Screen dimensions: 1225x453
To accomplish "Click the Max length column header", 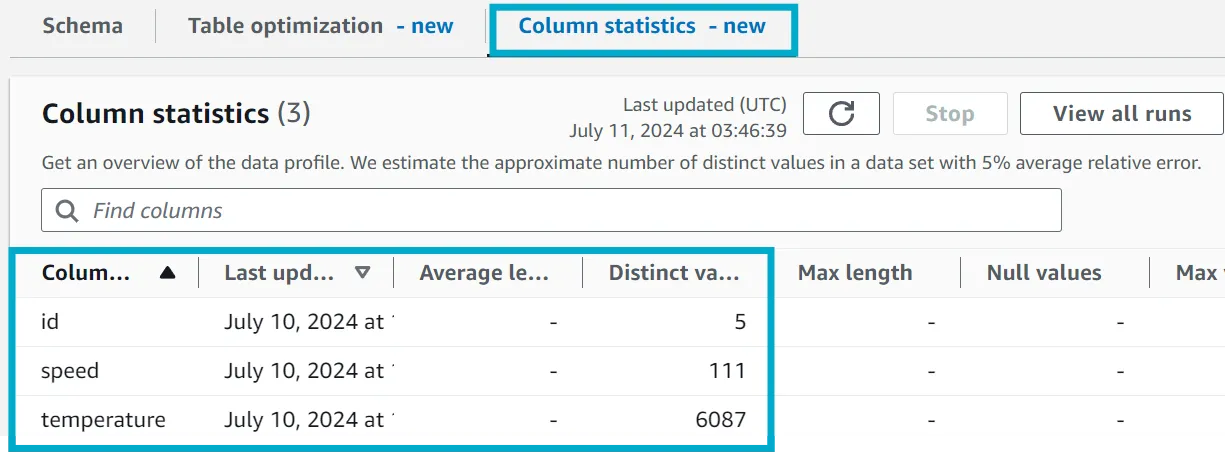I will click(x=855, y=273).
